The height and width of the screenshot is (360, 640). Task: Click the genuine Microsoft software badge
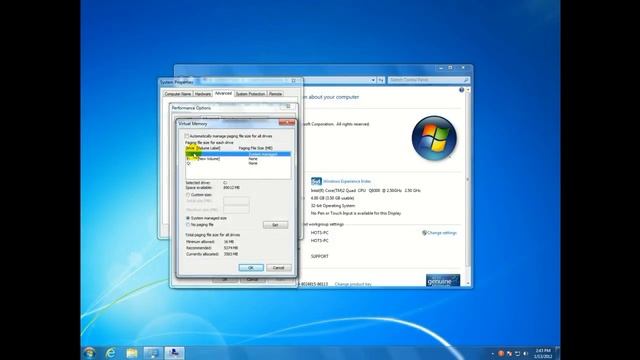[x=443, y=280]
